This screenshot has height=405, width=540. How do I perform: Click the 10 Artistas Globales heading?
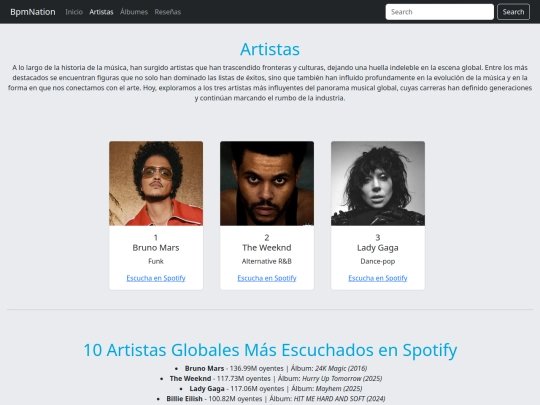[270, 350]
